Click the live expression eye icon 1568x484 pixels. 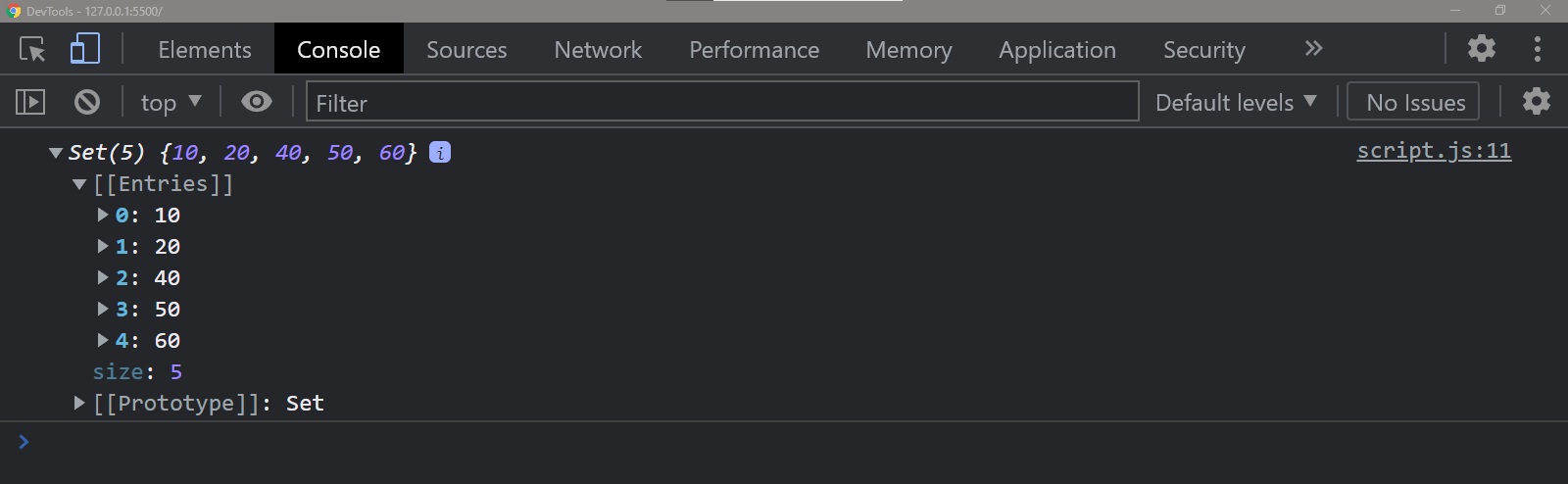pyautogui.click(x=257, y=102)
